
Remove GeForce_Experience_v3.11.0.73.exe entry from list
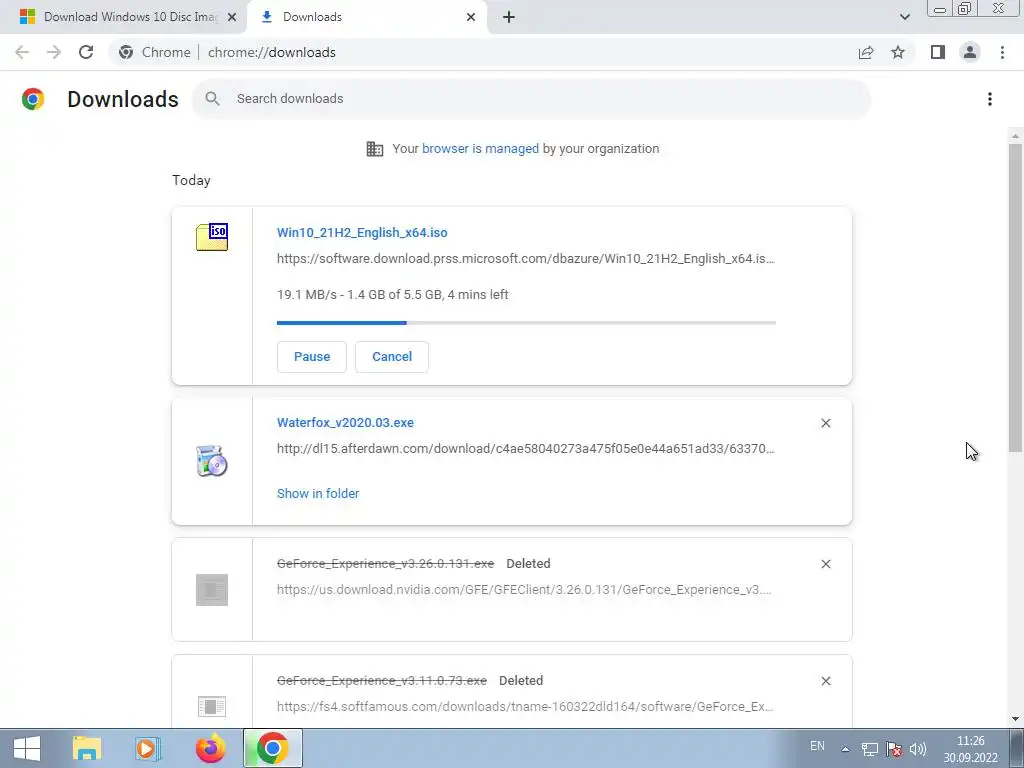[x=825, y=680]
